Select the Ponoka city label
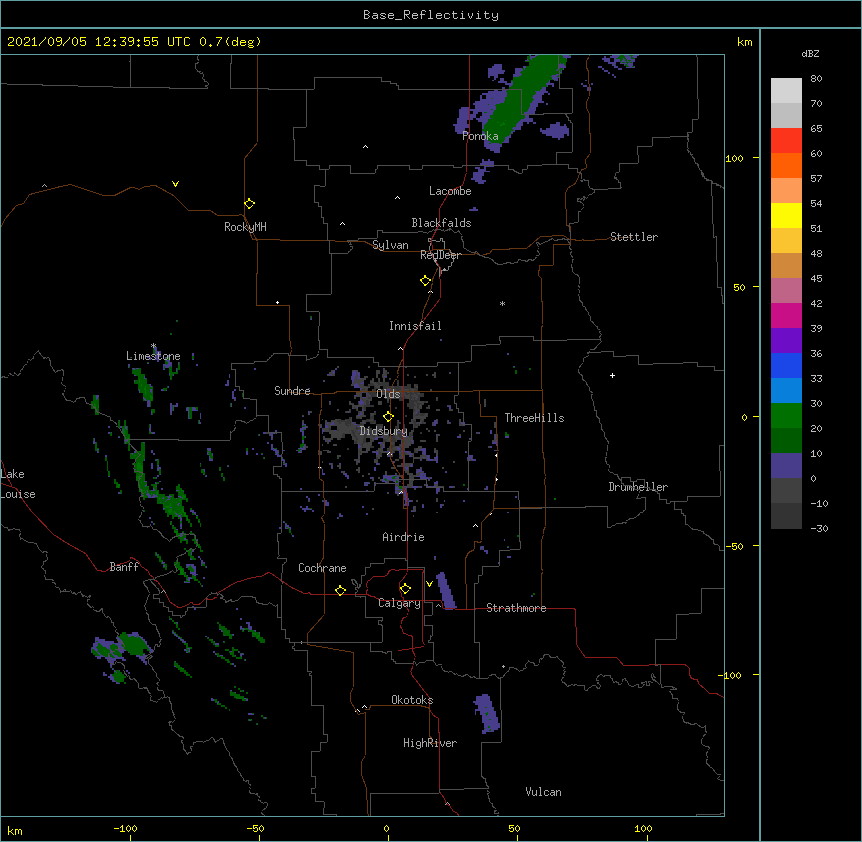This screenshot has width=862, height=842. point(480,136)
